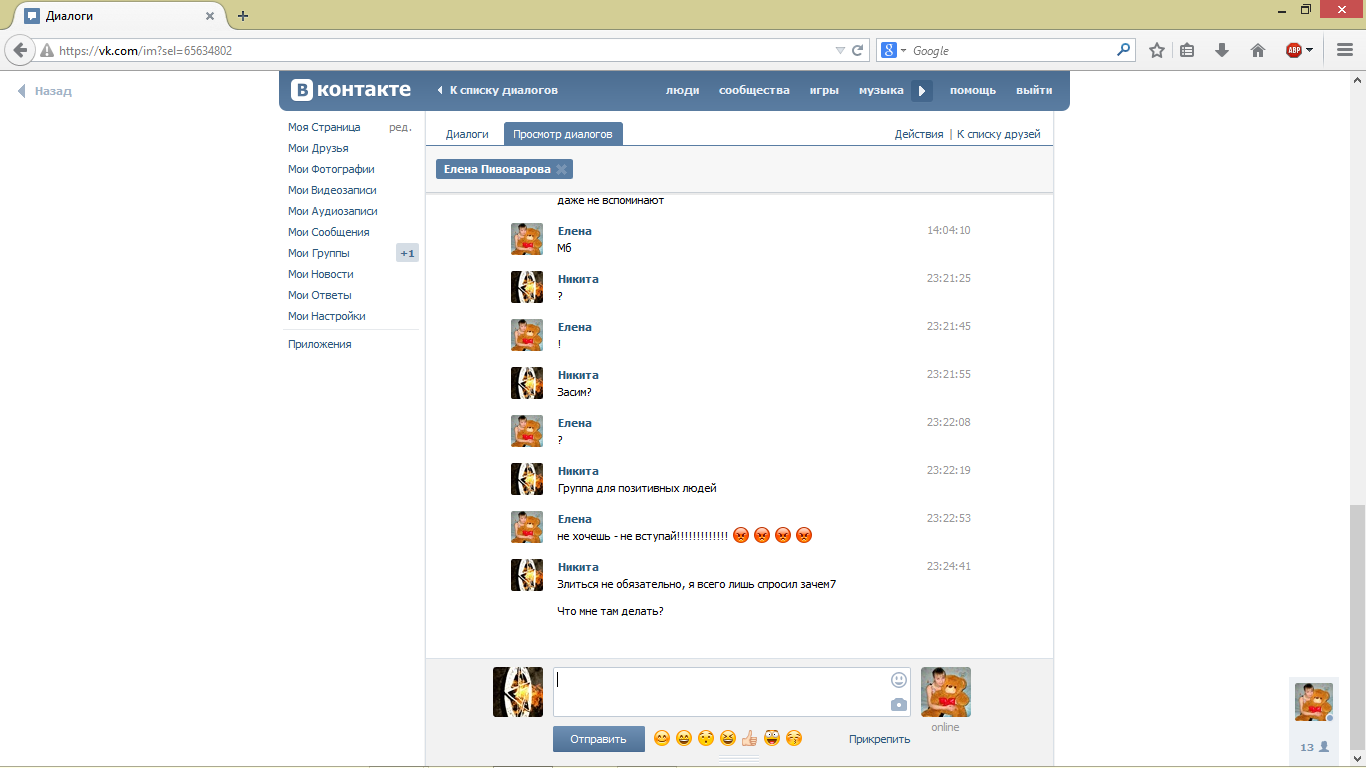Insert the thumbs-up emoji
Screen dimensions: 1366x768
coord(749,739)
